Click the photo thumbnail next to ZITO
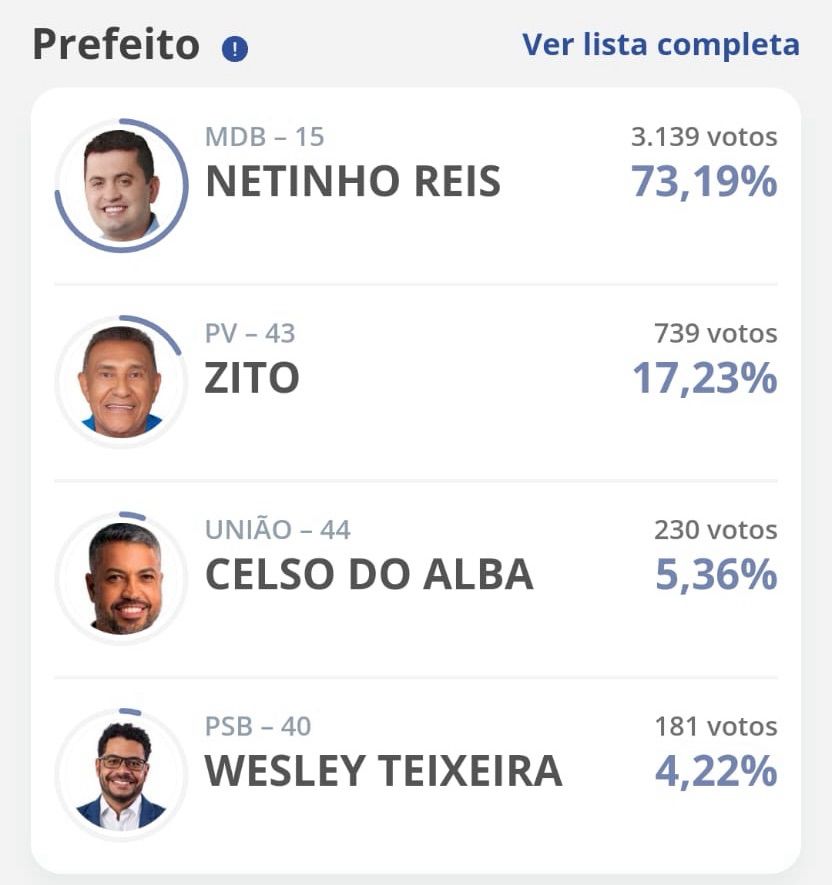 pos(121,382)
